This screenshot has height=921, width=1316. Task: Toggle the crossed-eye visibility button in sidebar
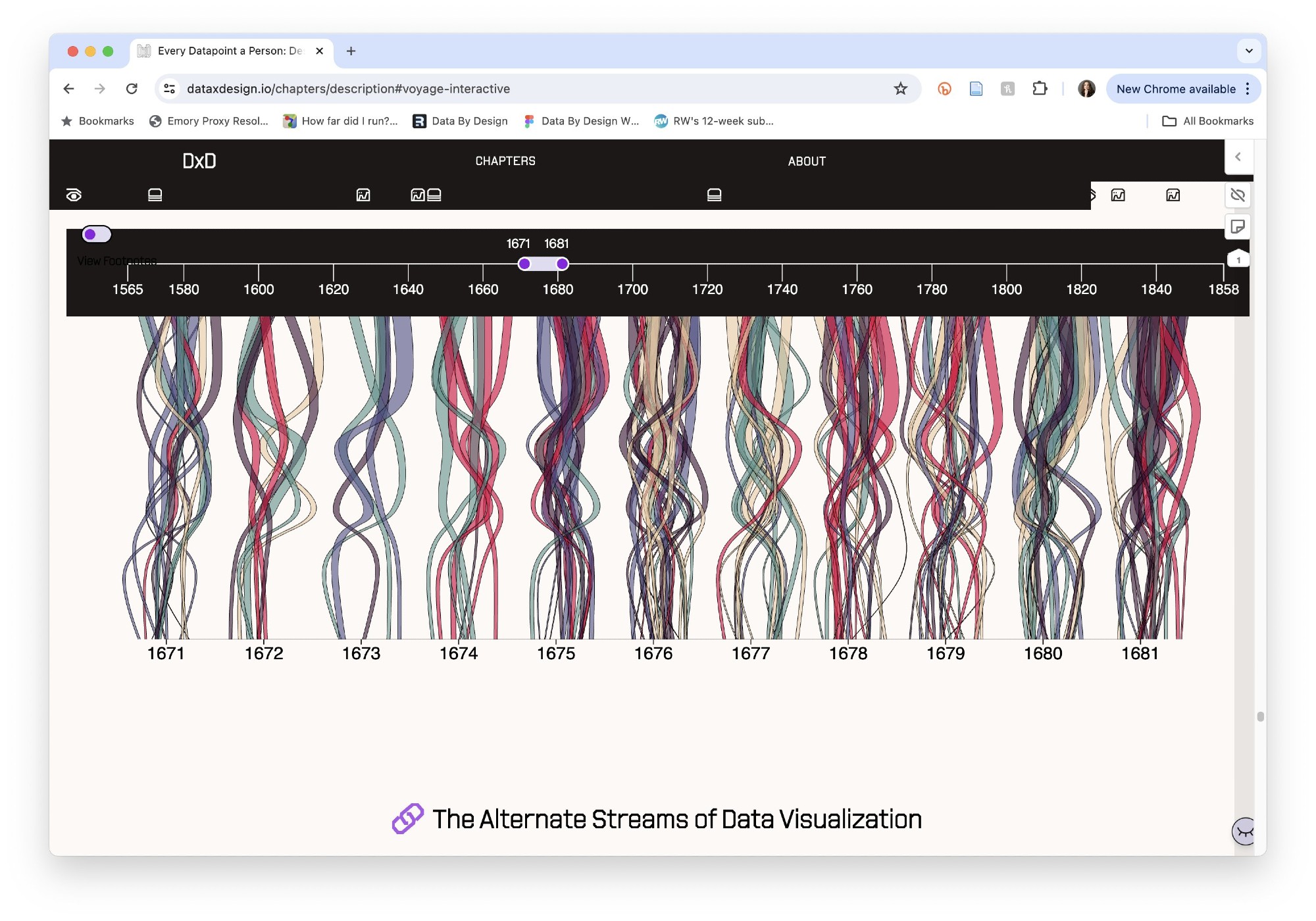click(1237, 195)
